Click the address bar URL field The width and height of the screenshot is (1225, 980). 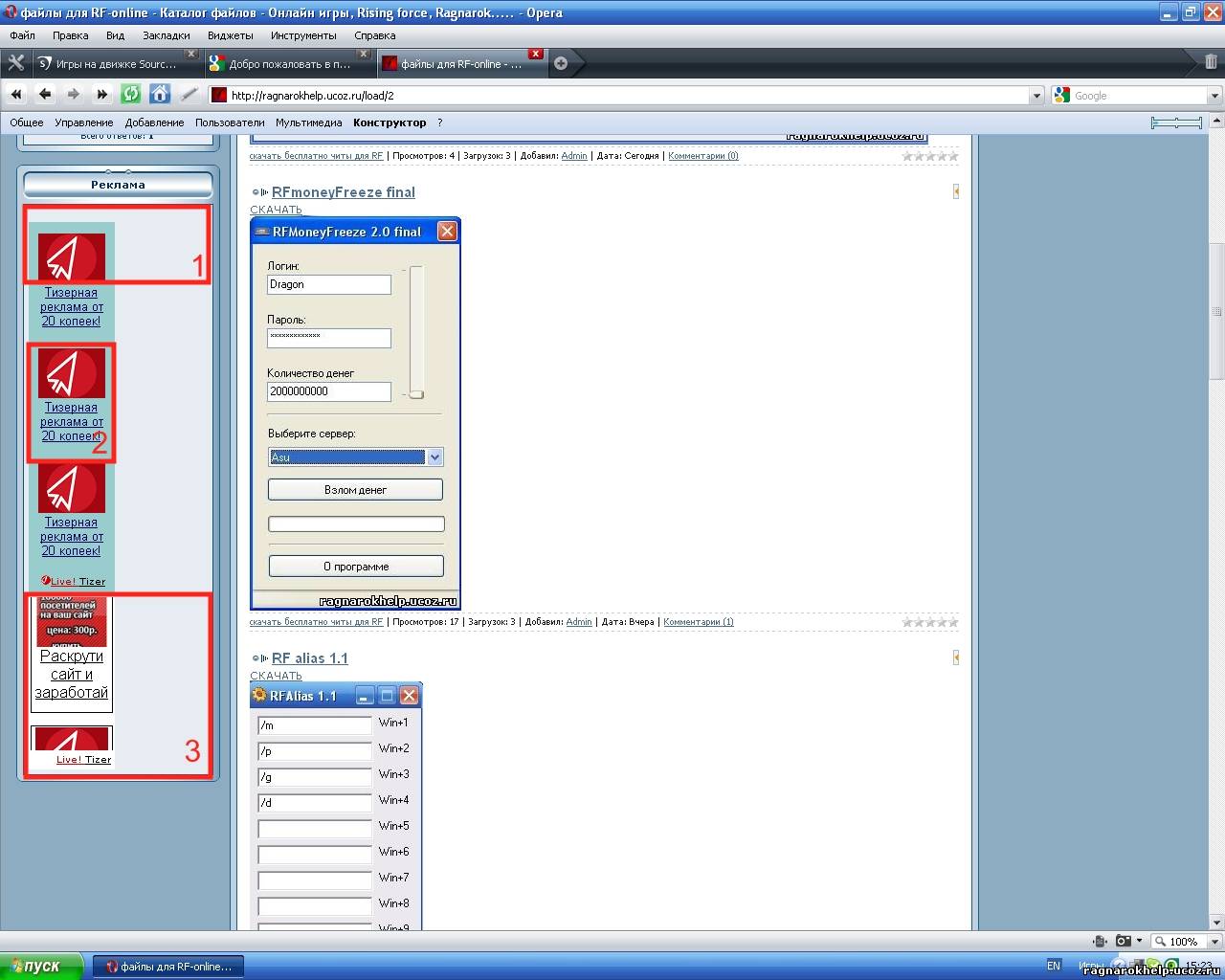tap(622, 96)
